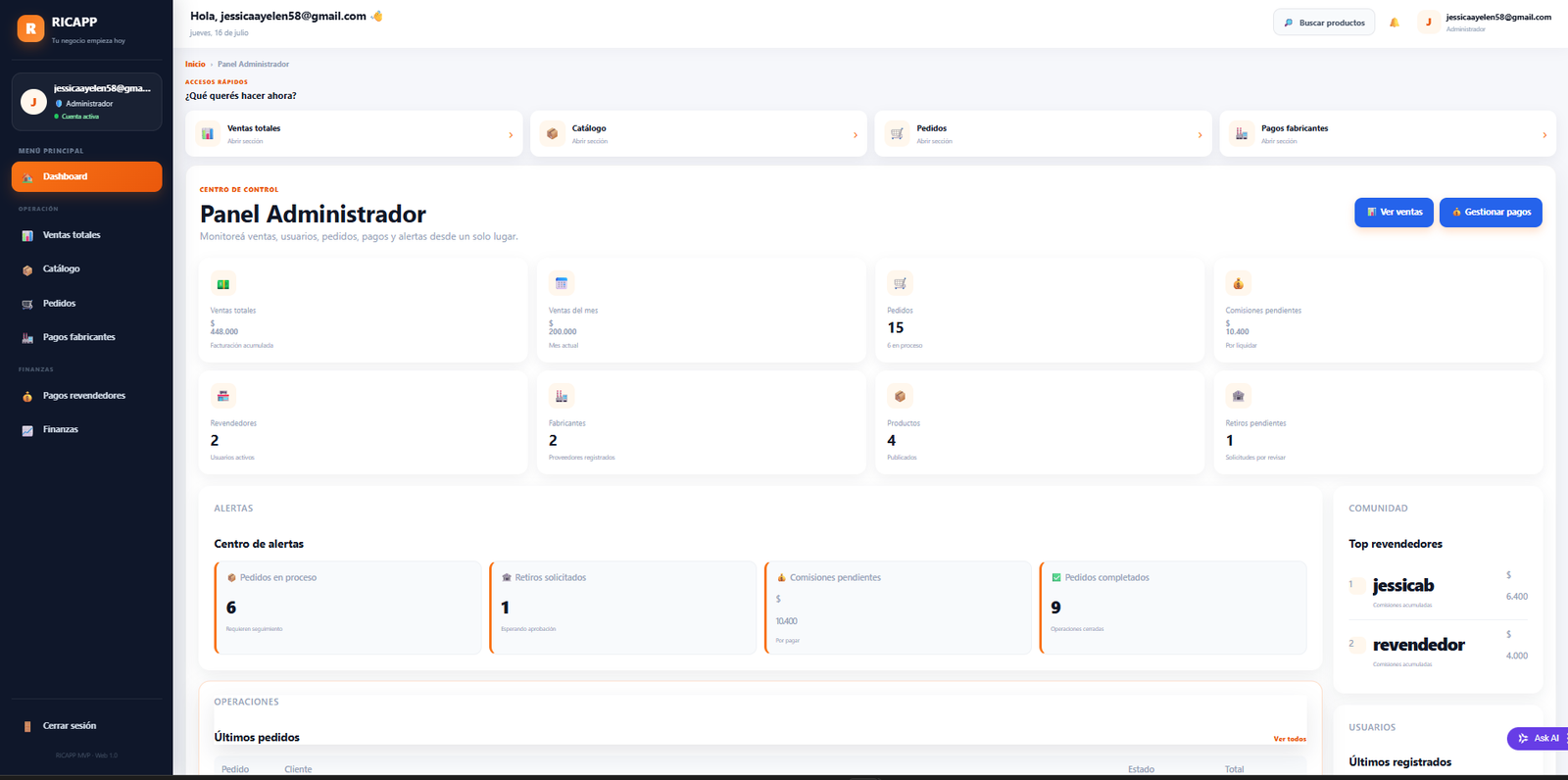
Task: Click the Ventas del mes calendar icon
Action: click(562, 283)
